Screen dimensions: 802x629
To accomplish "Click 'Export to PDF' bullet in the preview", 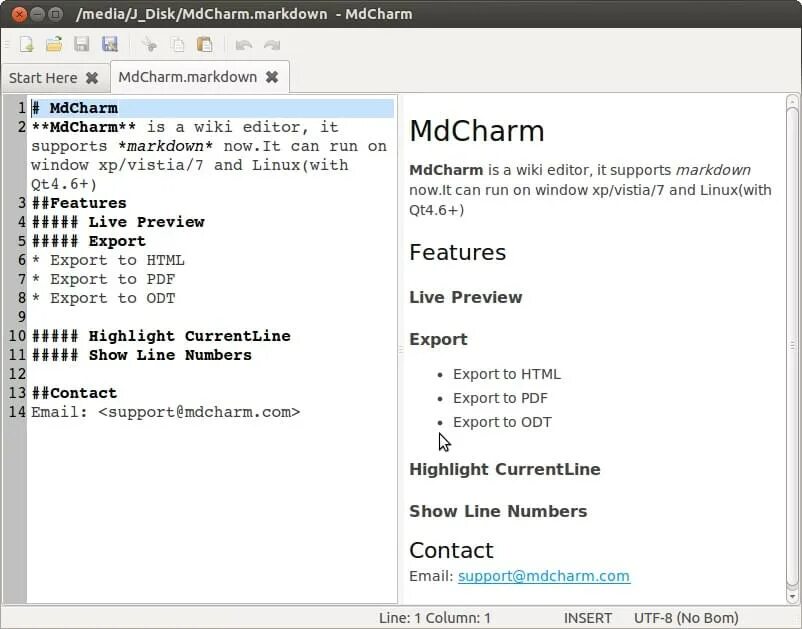I will click(x=500, y=398).
